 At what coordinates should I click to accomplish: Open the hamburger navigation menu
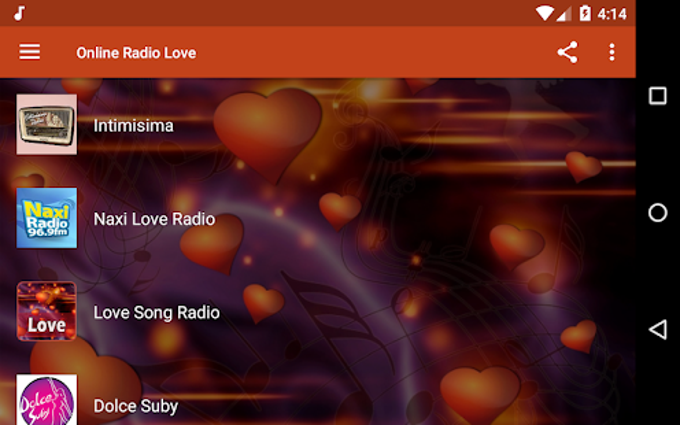pos(29,52)
